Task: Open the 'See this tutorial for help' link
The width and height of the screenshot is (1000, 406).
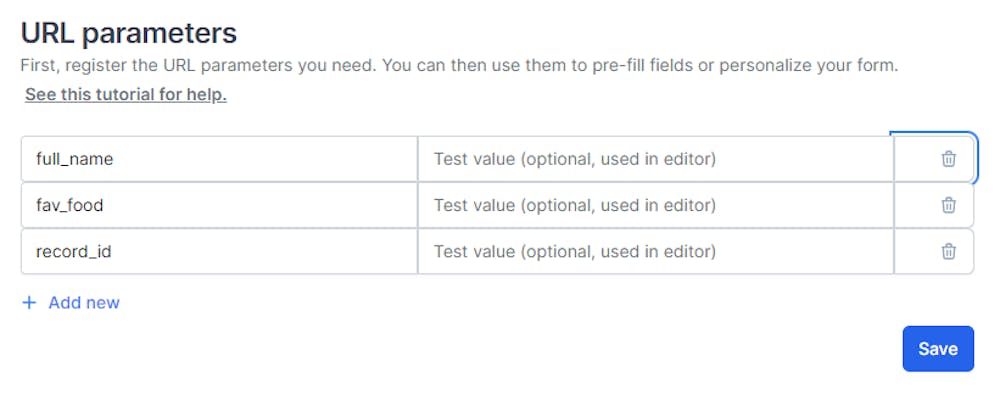Action: coord(126,95)
